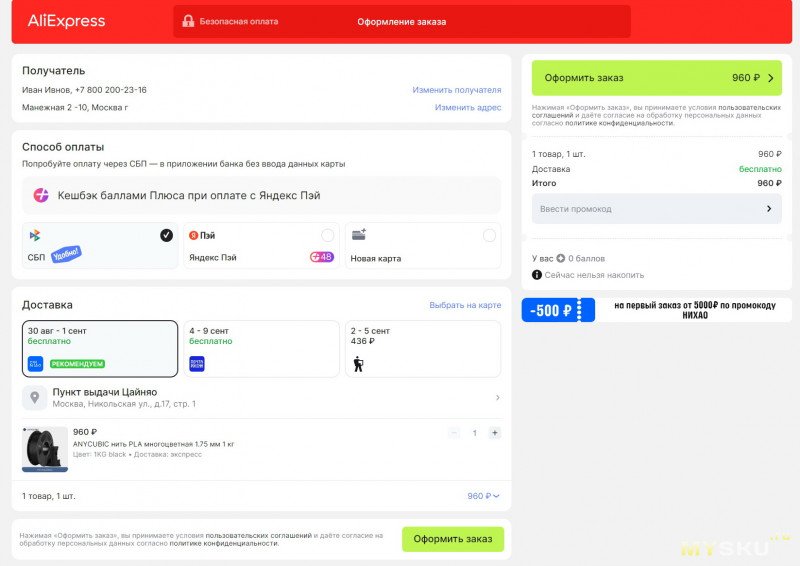Choose 30 авг - 1 сент free delivery
This screenshot has width=800, height=566.
[100, 349]
